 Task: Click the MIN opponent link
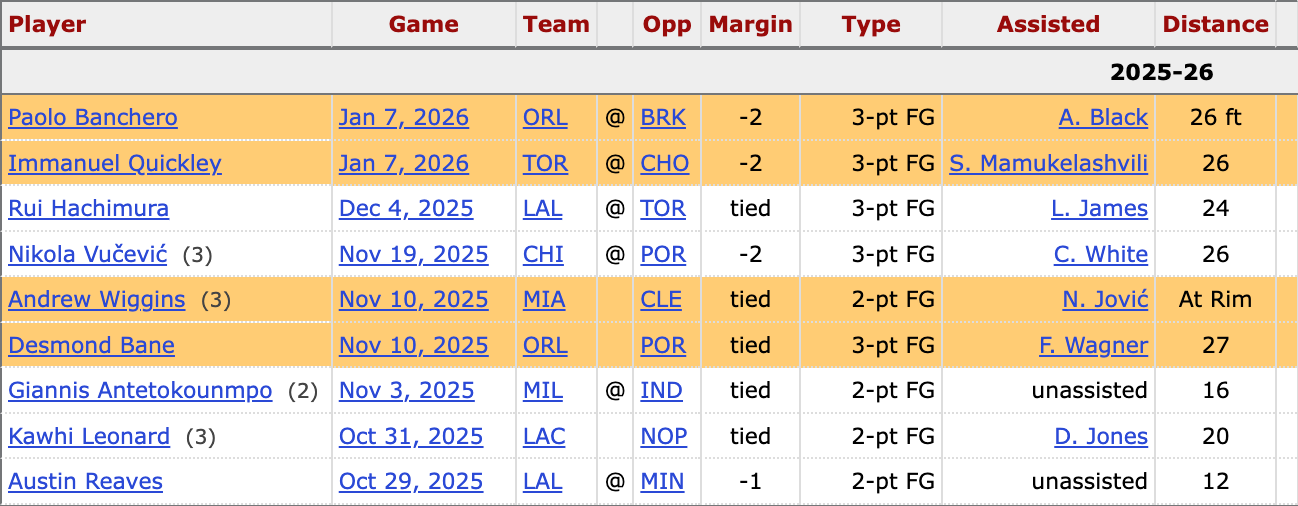click(x=662, y=482)
